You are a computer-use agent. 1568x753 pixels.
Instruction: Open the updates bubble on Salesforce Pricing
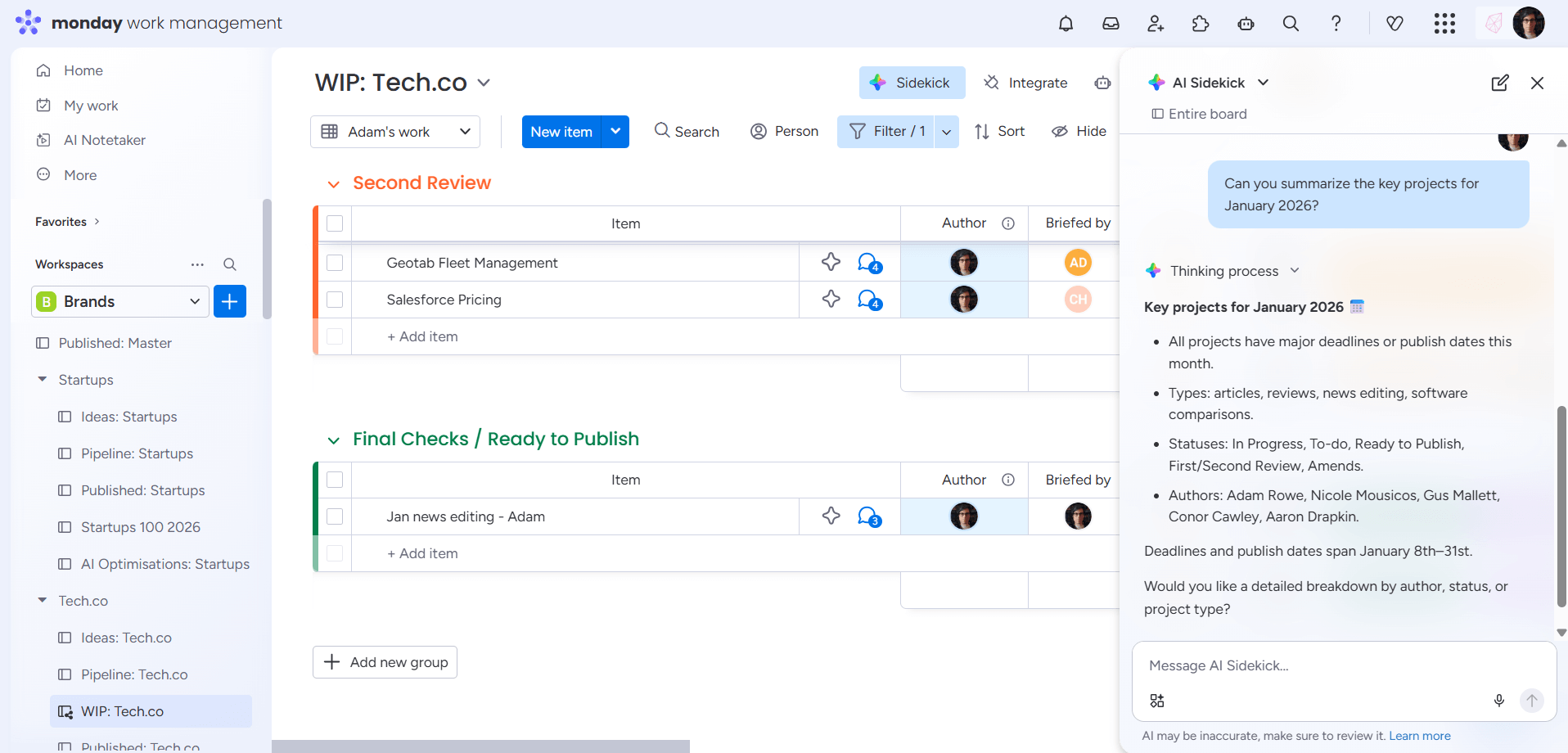coord(867,299)
